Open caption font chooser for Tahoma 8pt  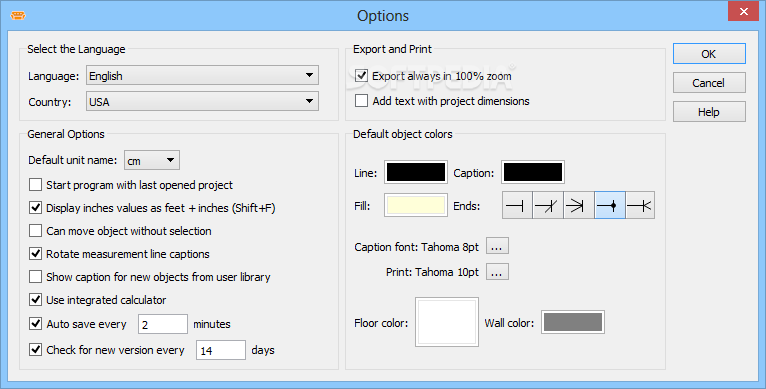497,246
